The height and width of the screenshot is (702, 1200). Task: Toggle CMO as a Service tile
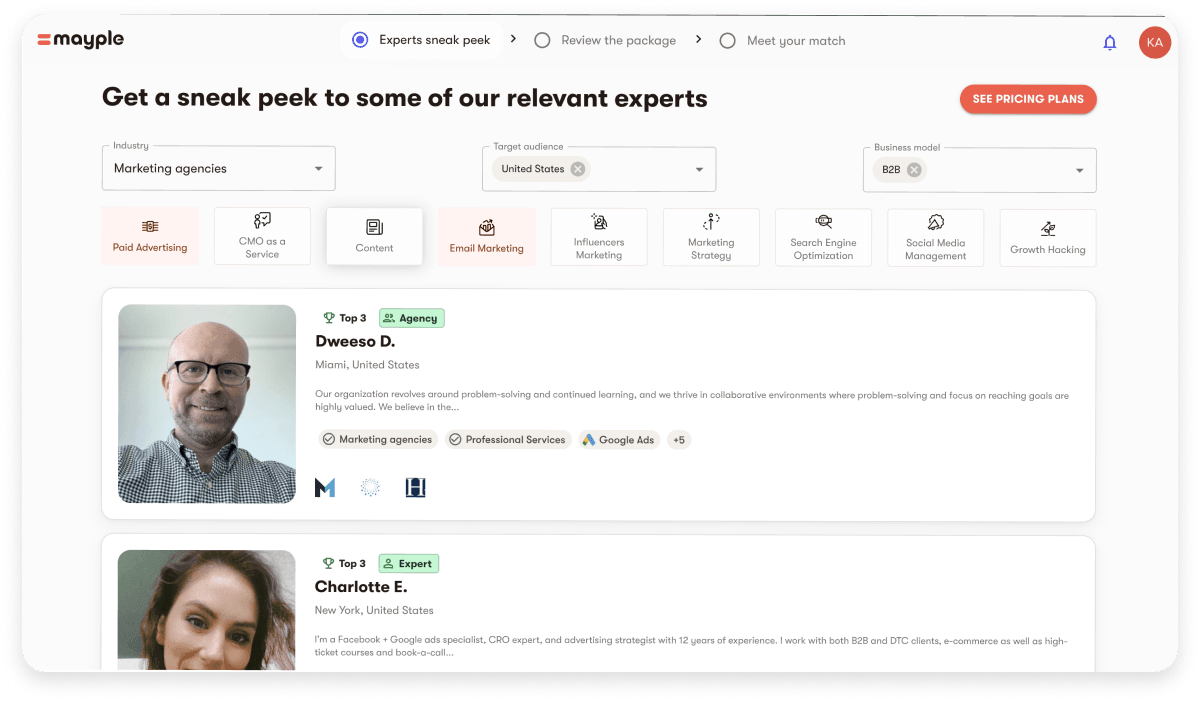[262, 236]
